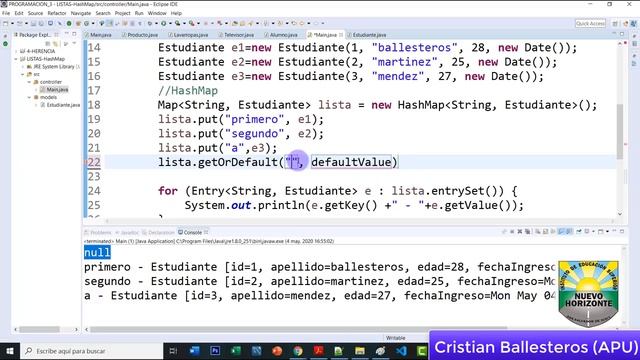640x360 pixels.
Task: Click the taskbar search box
Action: (x=91, y=351)
